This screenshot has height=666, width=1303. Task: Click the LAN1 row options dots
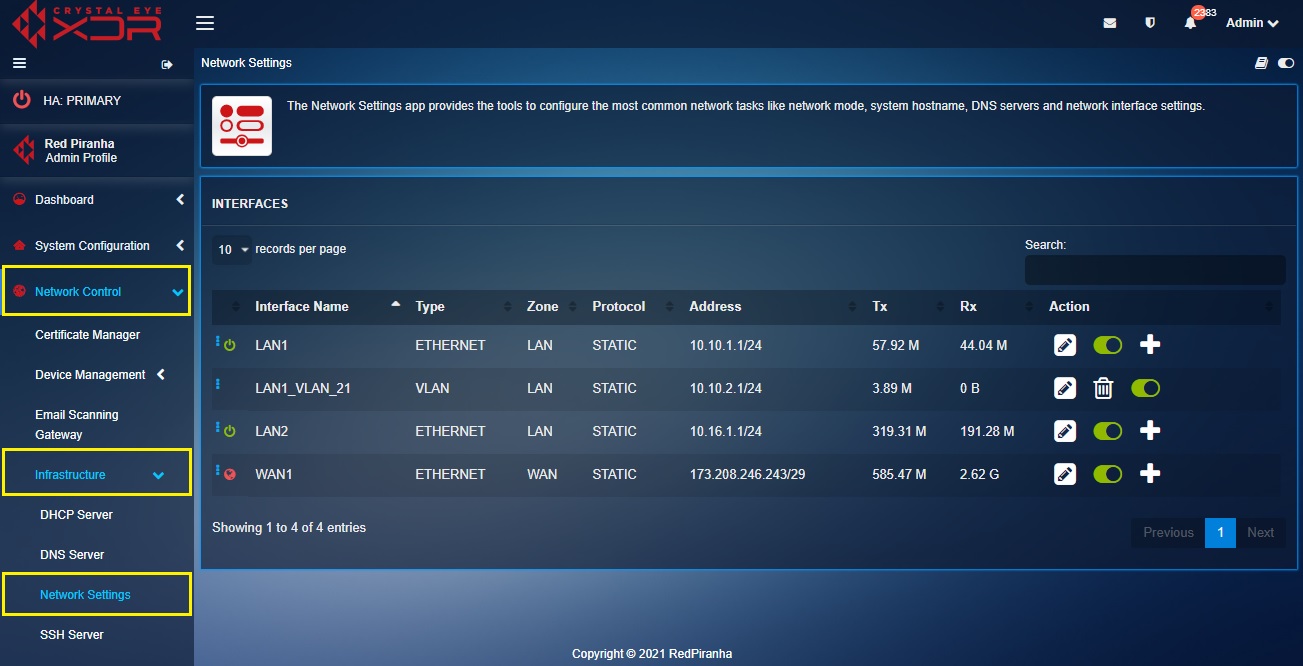tap(217, 341)
